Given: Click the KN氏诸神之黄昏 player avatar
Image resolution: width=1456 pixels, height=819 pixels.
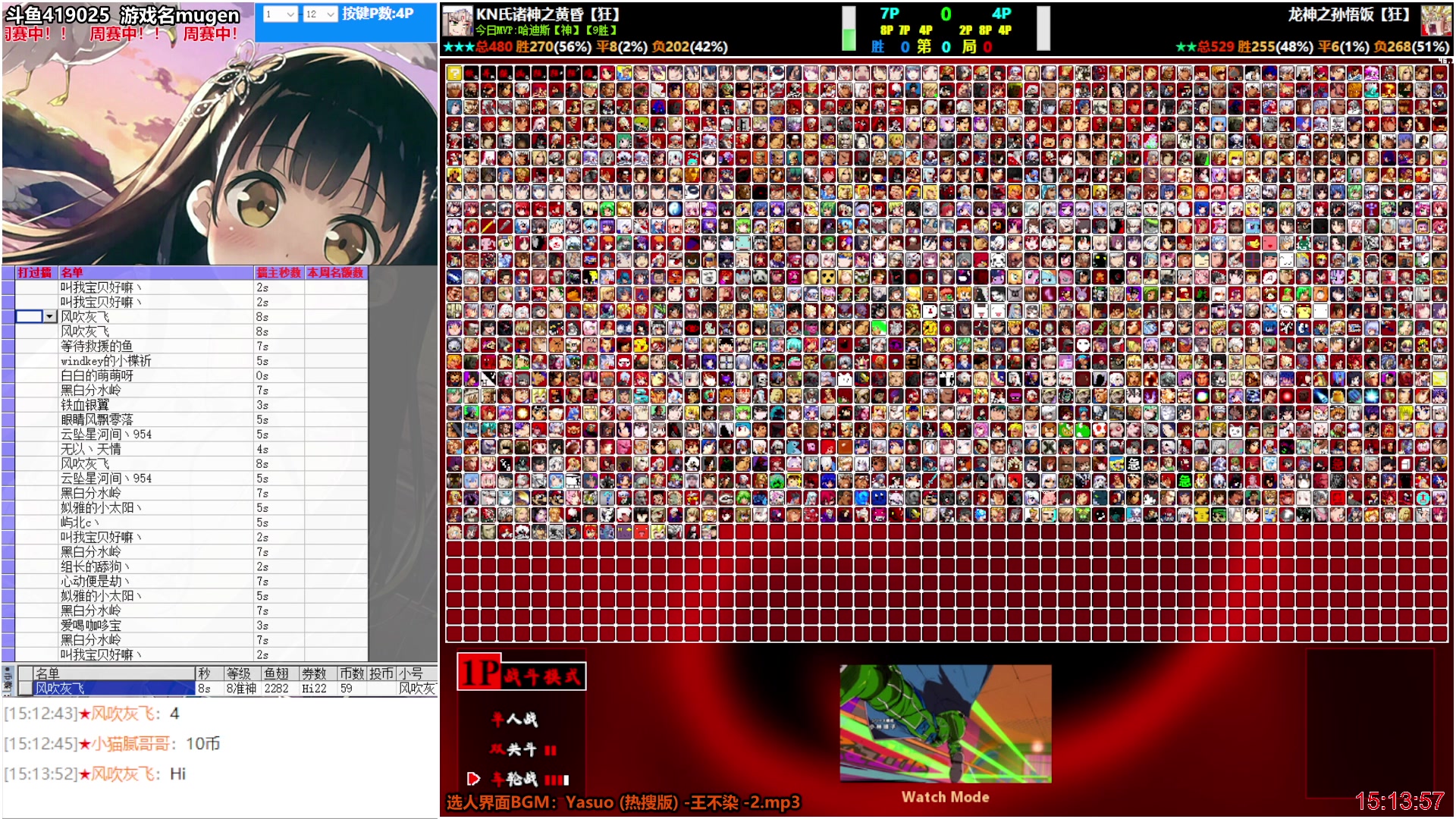Looking at the screenshot, I should (457, 21).
